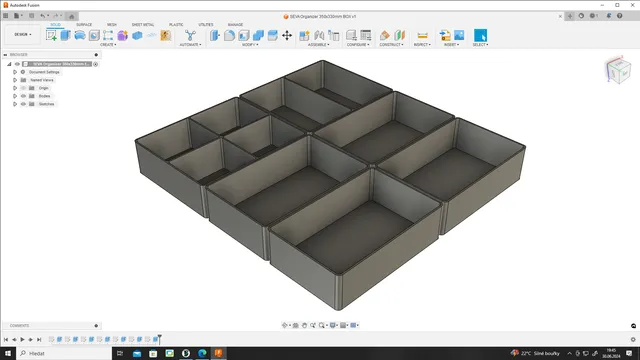The width and height of the screenshot is (640, 360).
Task: Activate the Fillet tool in Modify
Action: click(229, 36)
